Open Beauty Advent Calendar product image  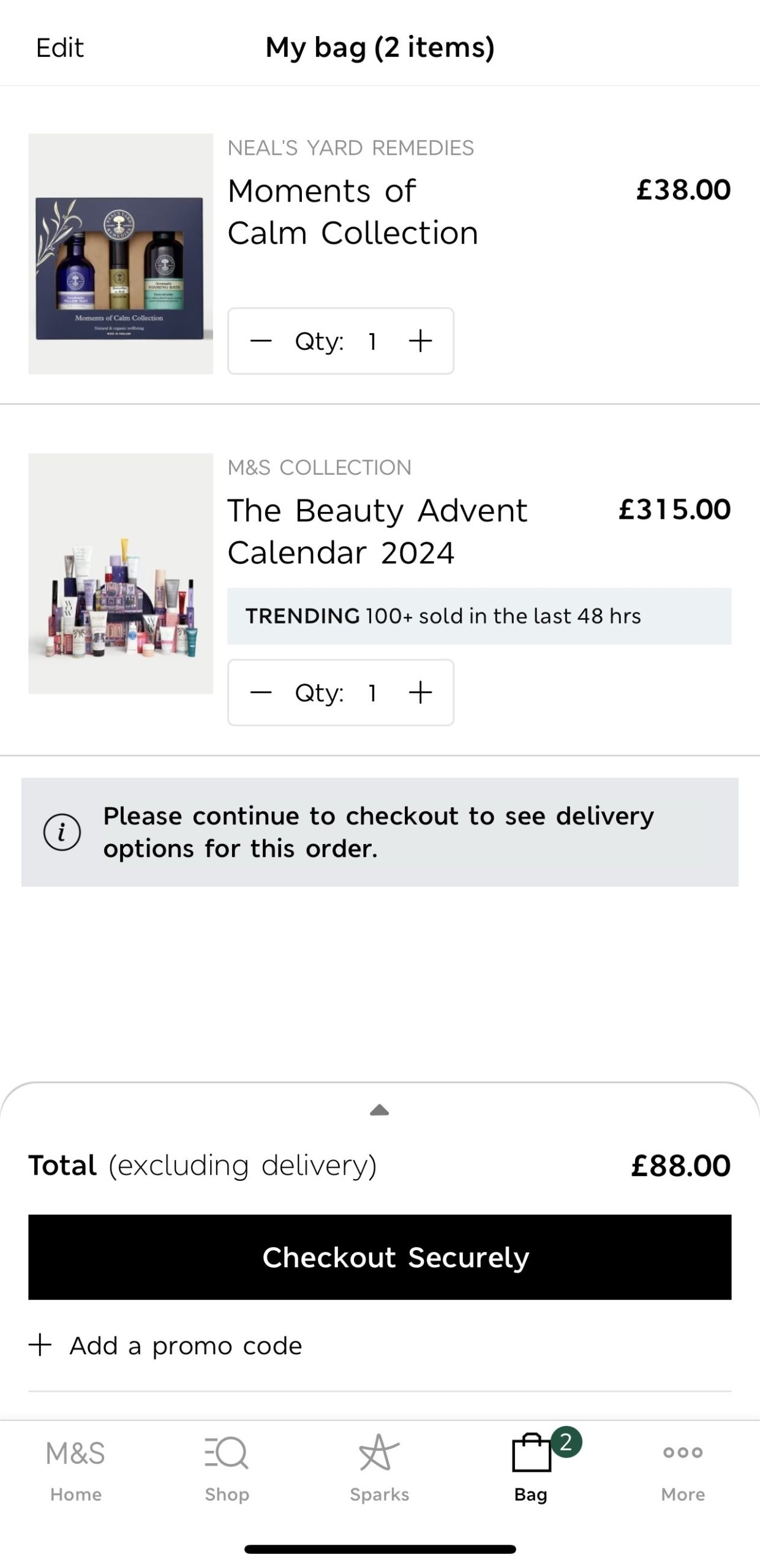[x=121, y=573]
